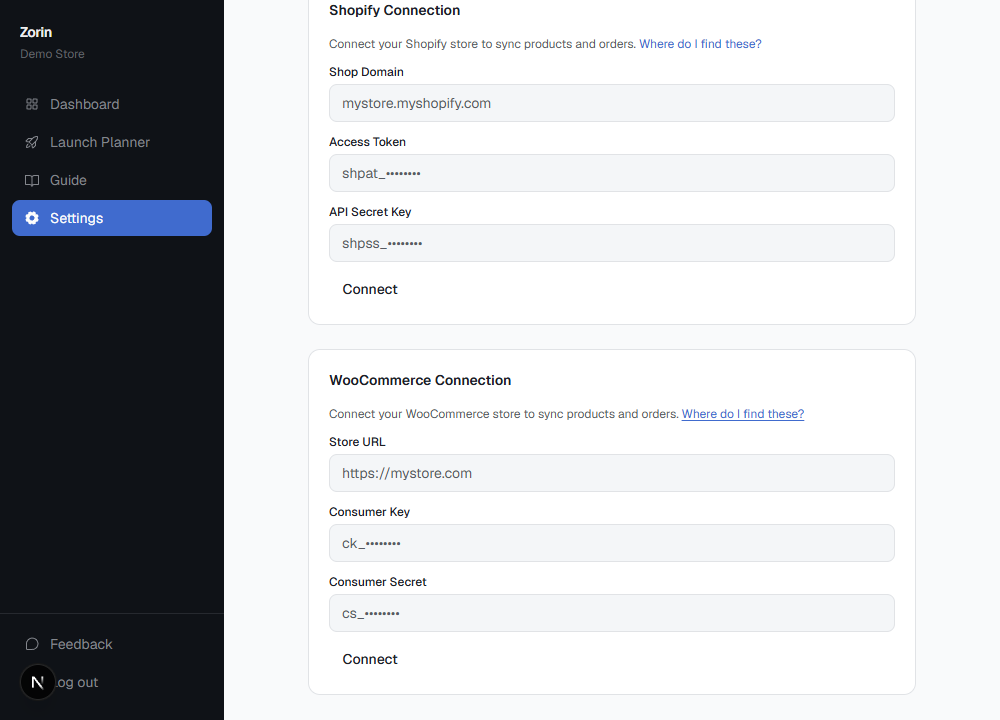Click the Launch Planner rocket icon
1000x720 pixels.
(32, 142)
